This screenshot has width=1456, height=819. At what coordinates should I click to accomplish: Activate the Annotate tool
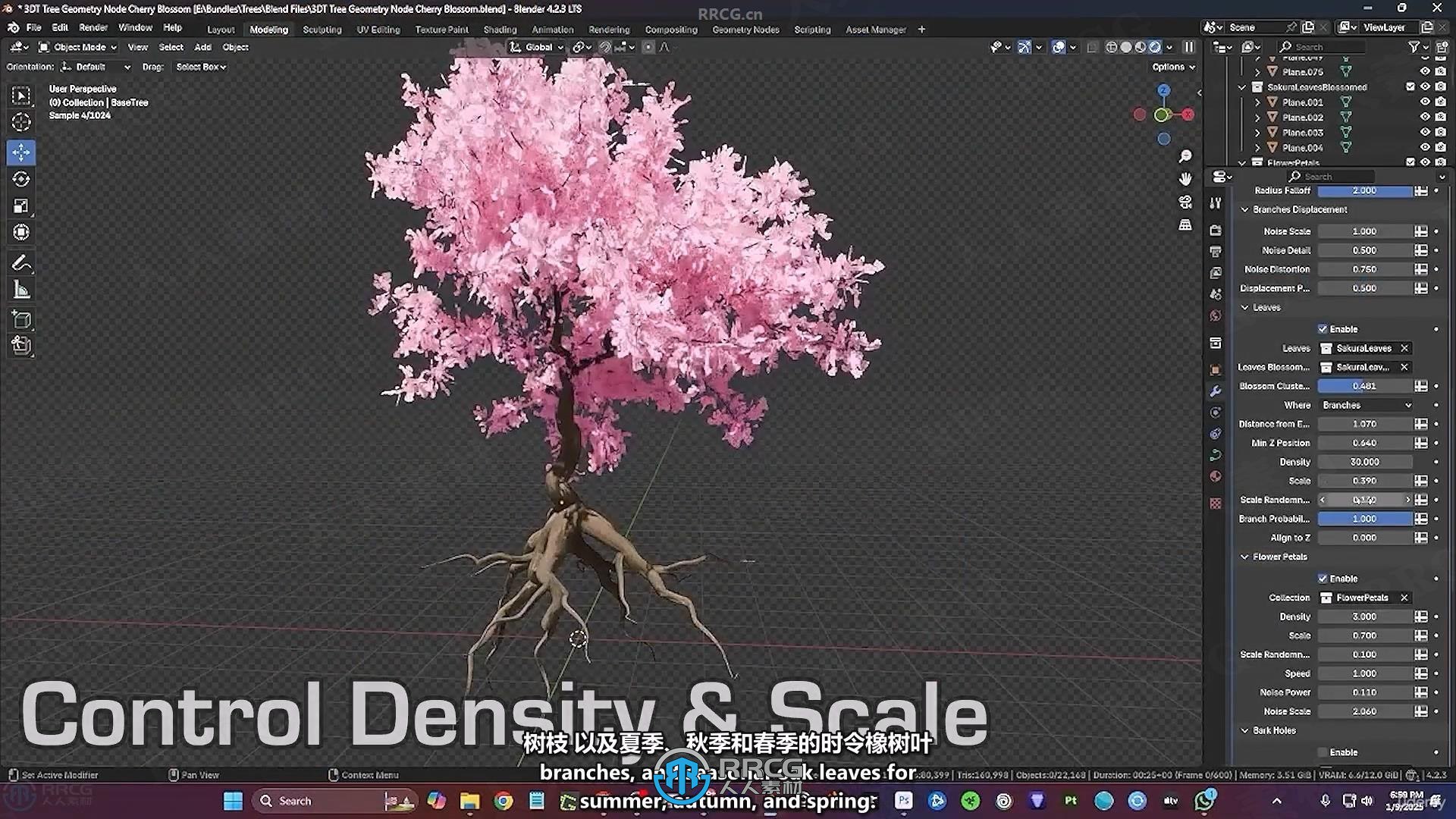[21, 263]
